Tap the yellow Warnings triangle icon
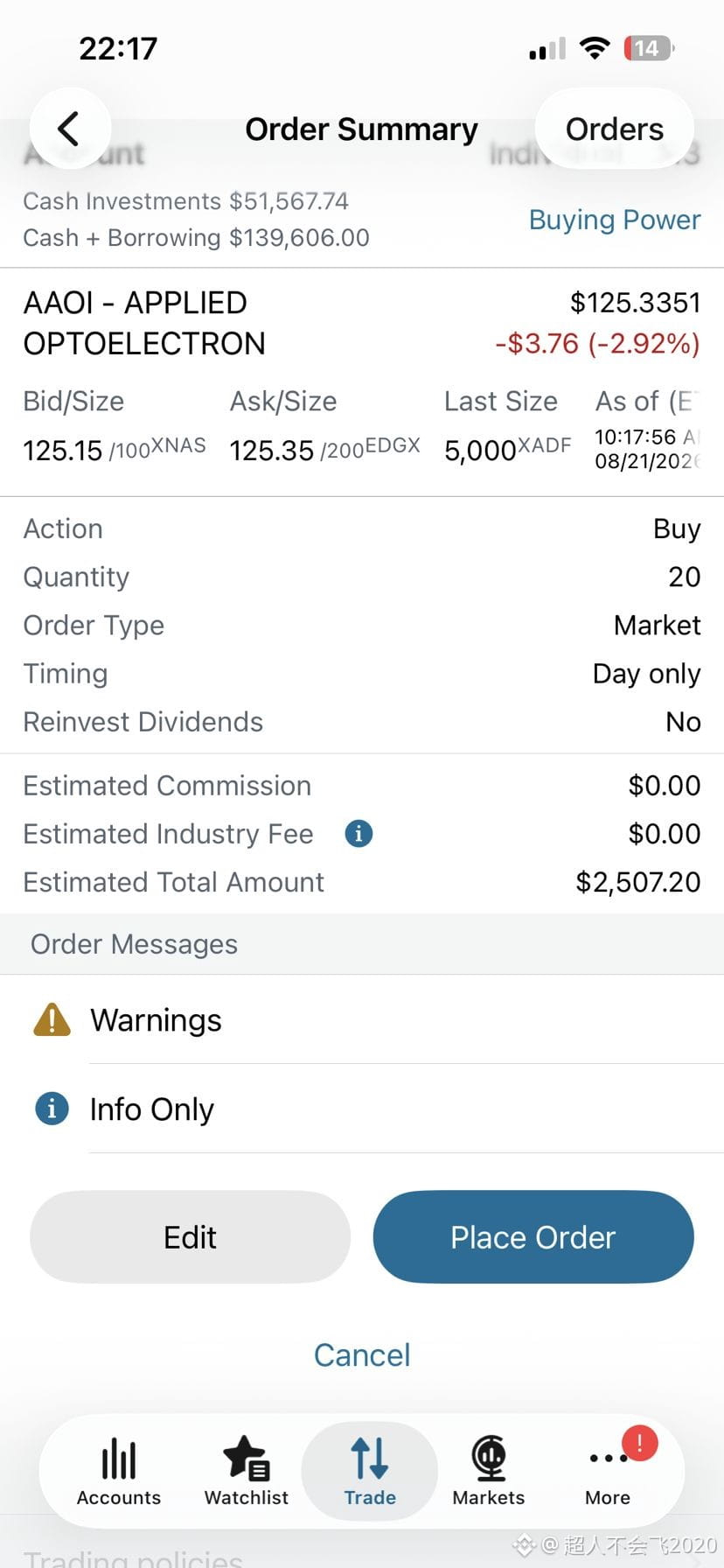 click(52, 1019)
